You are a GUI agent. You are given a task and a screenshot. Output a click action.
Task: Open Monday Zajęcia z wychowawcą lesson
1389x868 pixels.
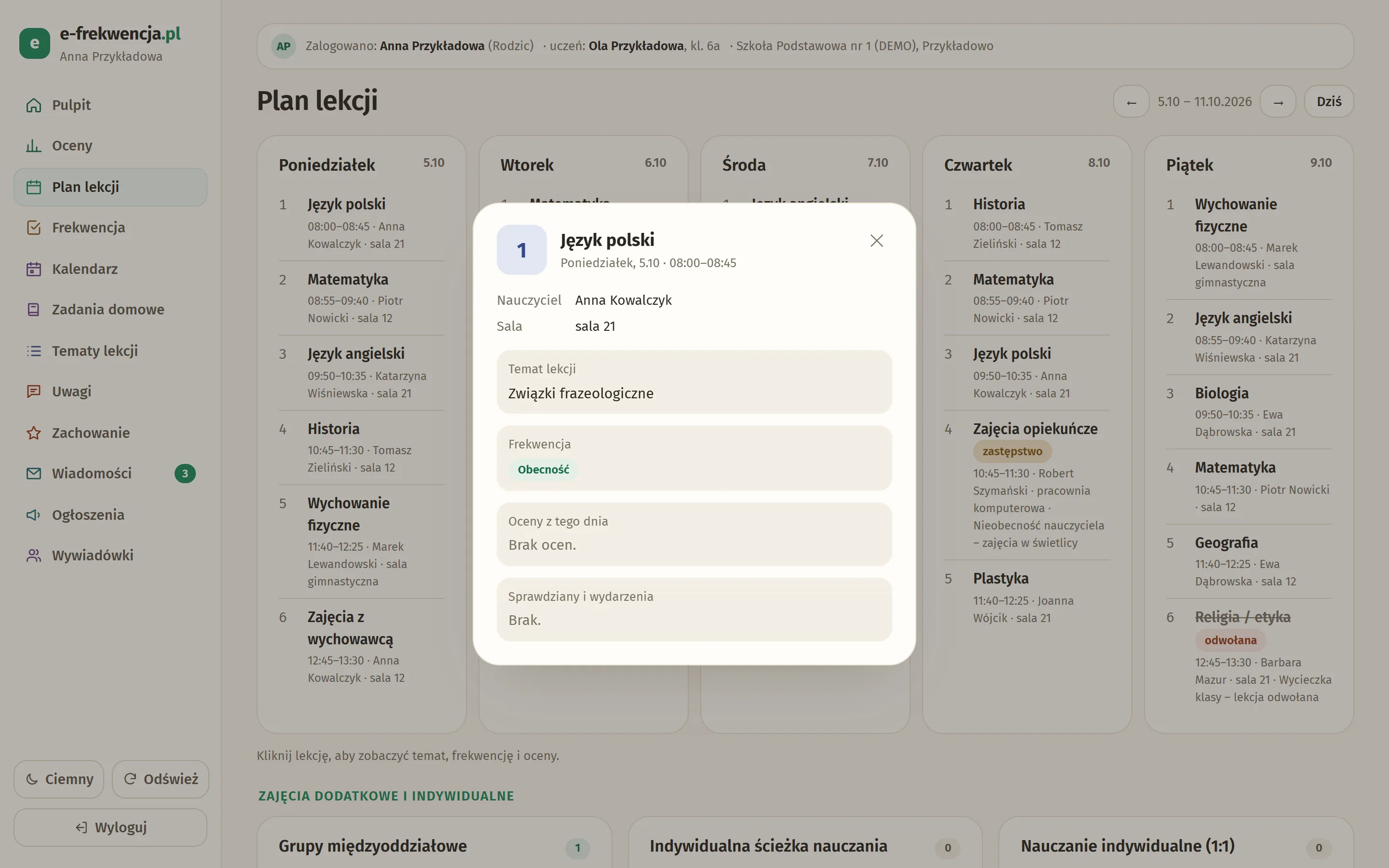tap(362, 646)
